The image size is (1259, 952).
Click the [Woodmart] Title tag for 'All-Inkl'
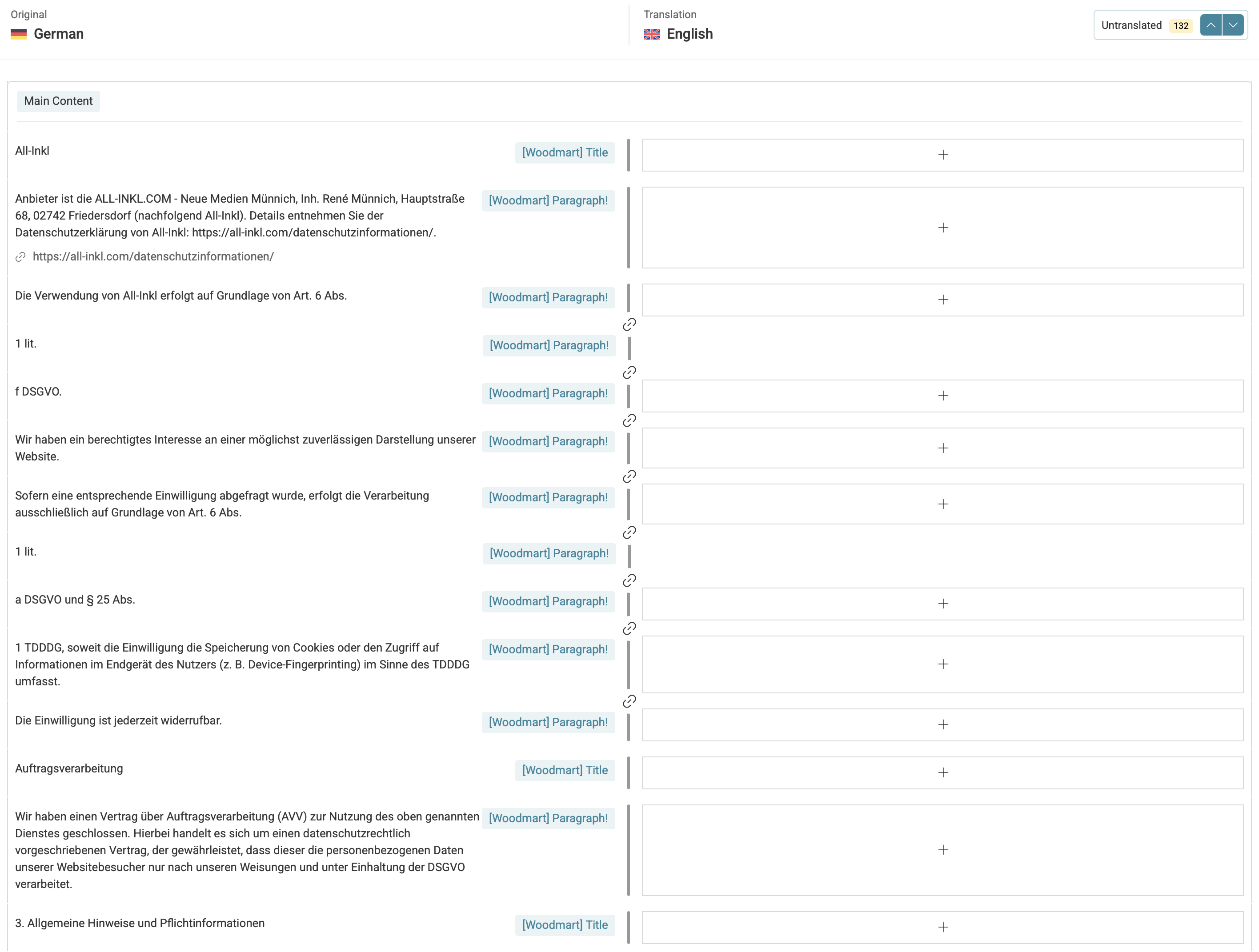[x=565, y=152]
